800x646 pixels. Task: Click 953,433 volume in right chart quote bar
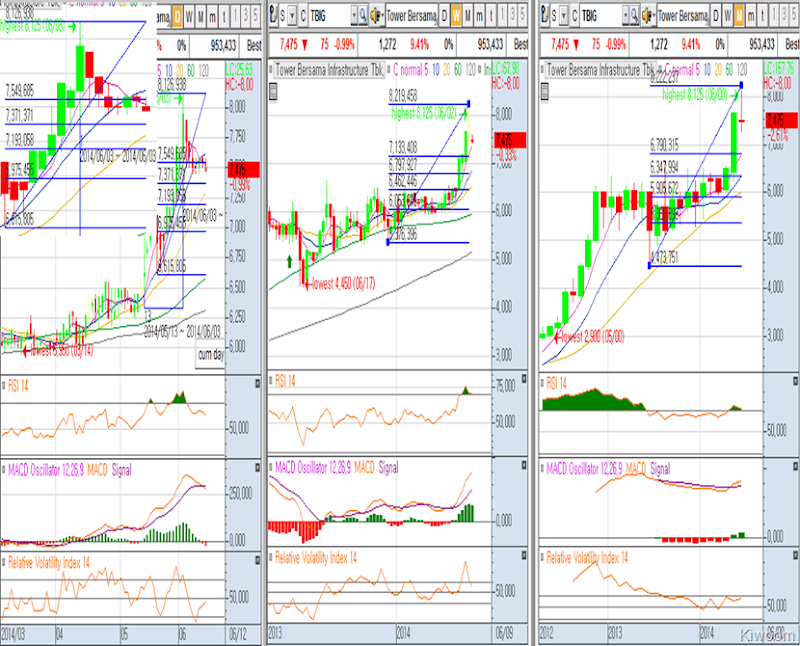tap(762, 45)
